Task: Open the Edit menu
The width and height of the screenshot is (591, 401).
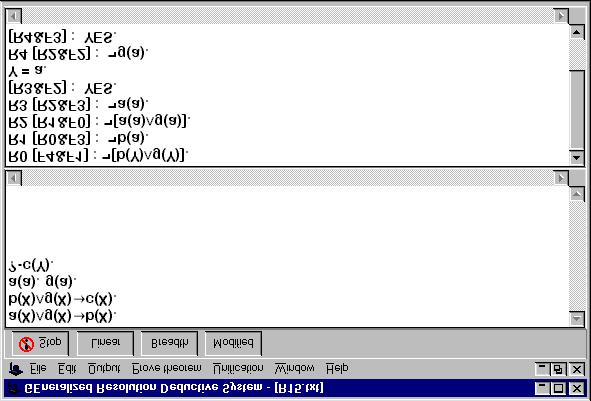Action: tap(67, 368)
